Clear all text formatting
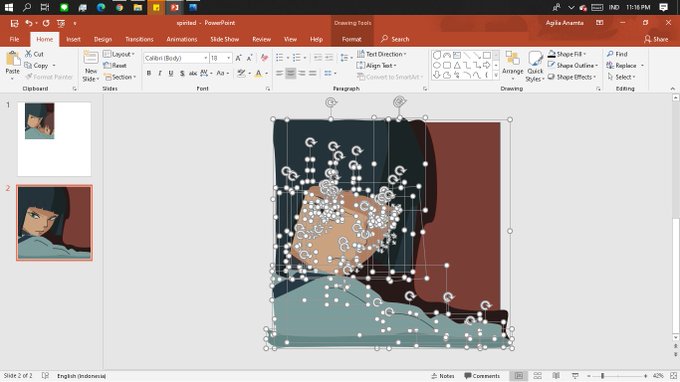Viewport: 680px width, 382px height. [264, 58]
